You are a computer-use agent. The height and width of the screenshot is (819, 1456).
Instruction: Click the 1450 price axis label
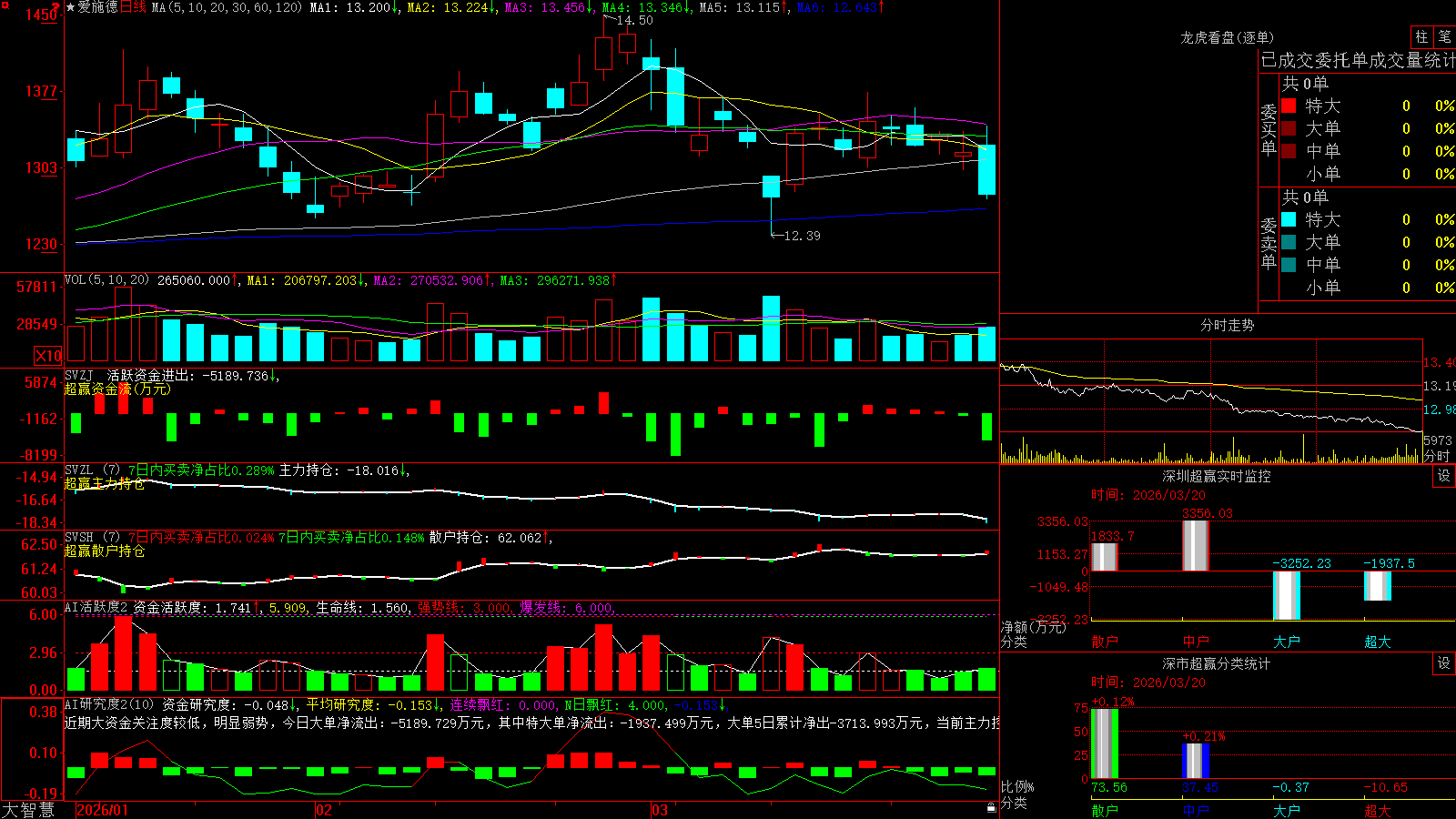41,15
